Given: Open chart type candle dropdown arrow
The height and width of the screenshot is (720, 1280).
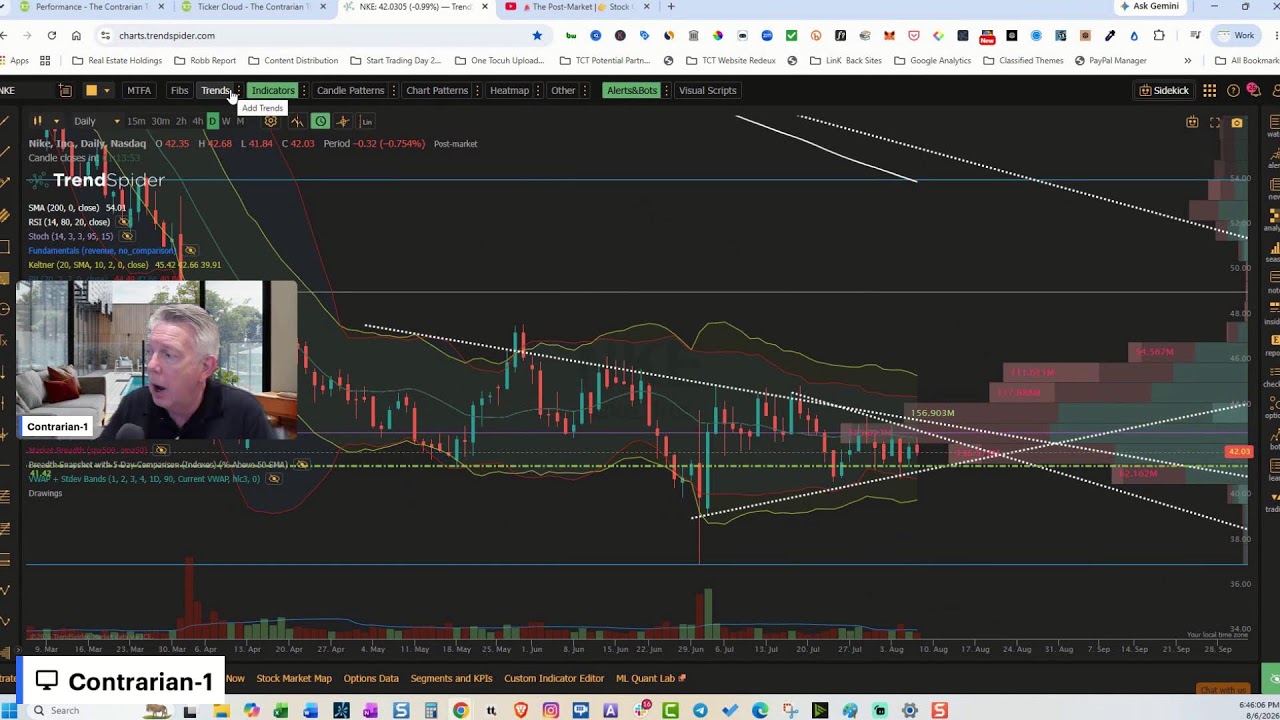Looking at the screenshot, I should [56, 121].
